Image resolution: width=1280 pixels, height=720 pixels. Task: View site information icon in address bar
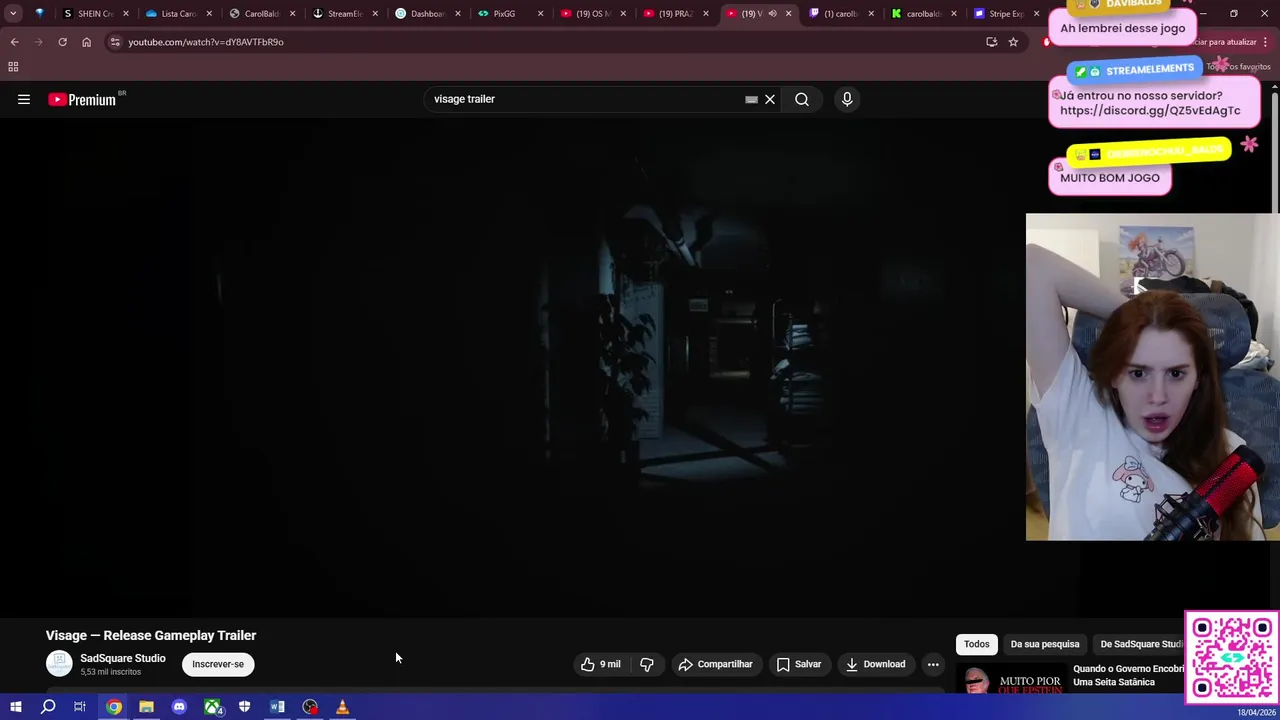pos(115,42)
